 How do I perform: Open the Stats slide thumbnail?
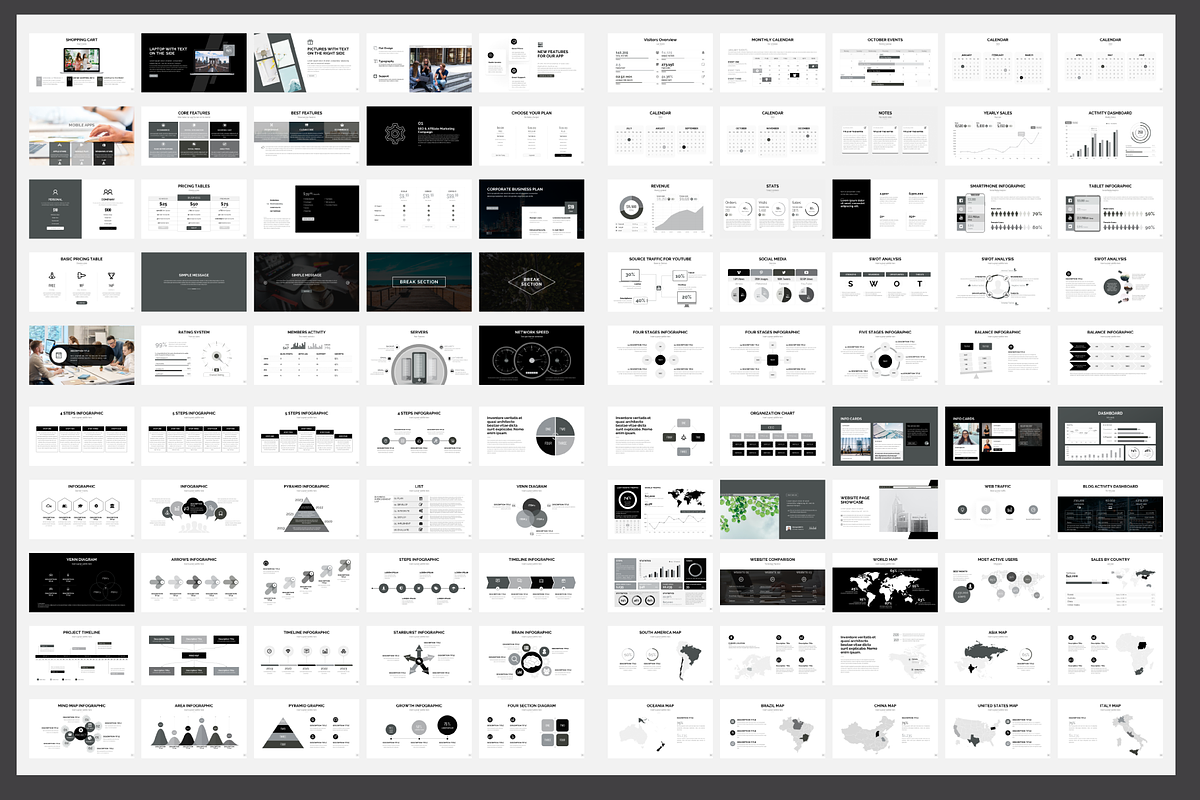[772, 209]
